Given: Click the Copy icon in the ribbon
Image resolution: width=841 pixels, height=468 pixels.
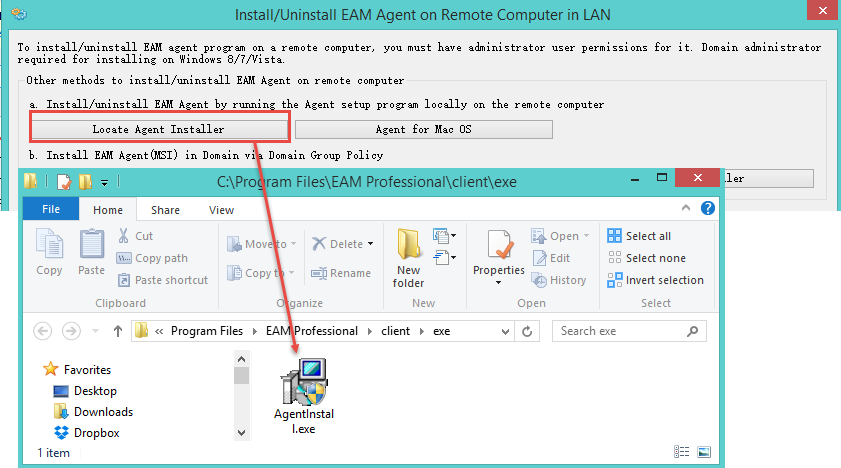Looking at the screenshot, I should (49, 251).
